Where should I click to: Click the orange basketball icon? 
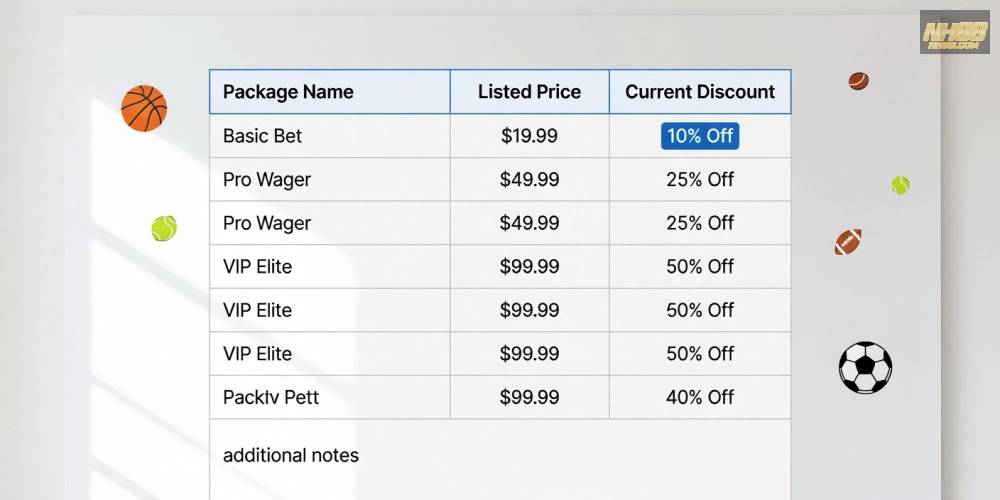[144, 108]
